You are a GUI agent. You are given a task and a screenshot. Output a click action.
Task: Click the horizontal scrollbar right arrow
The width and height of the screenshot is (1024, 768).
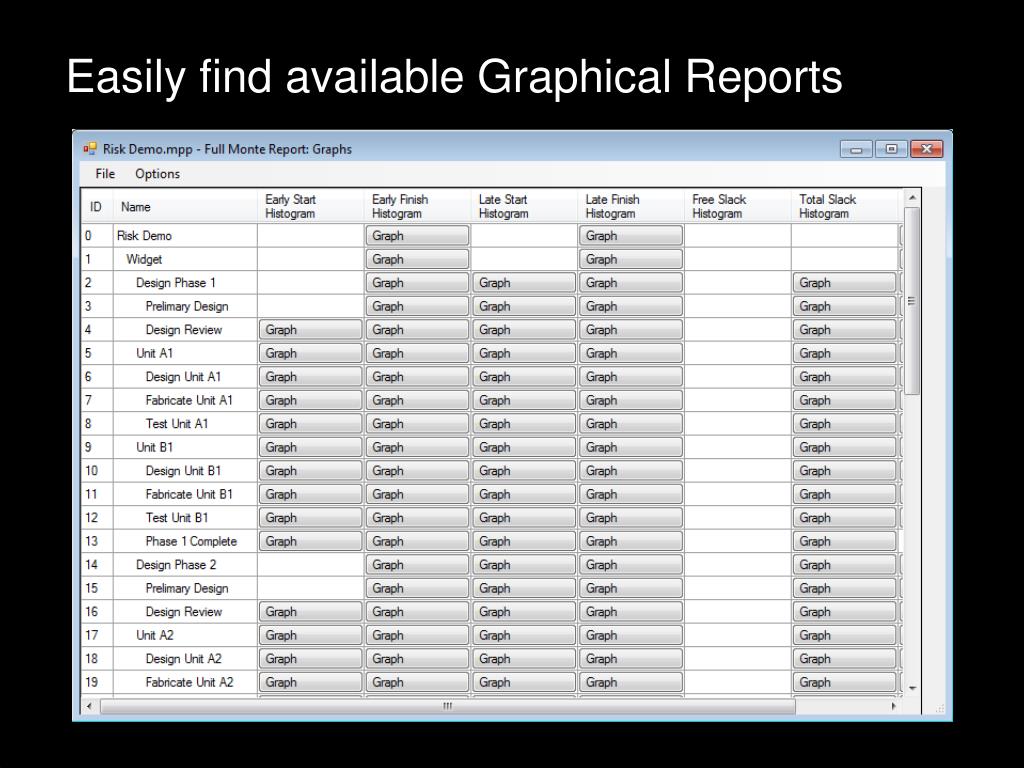pyautogui.click(x=893, y=706)
